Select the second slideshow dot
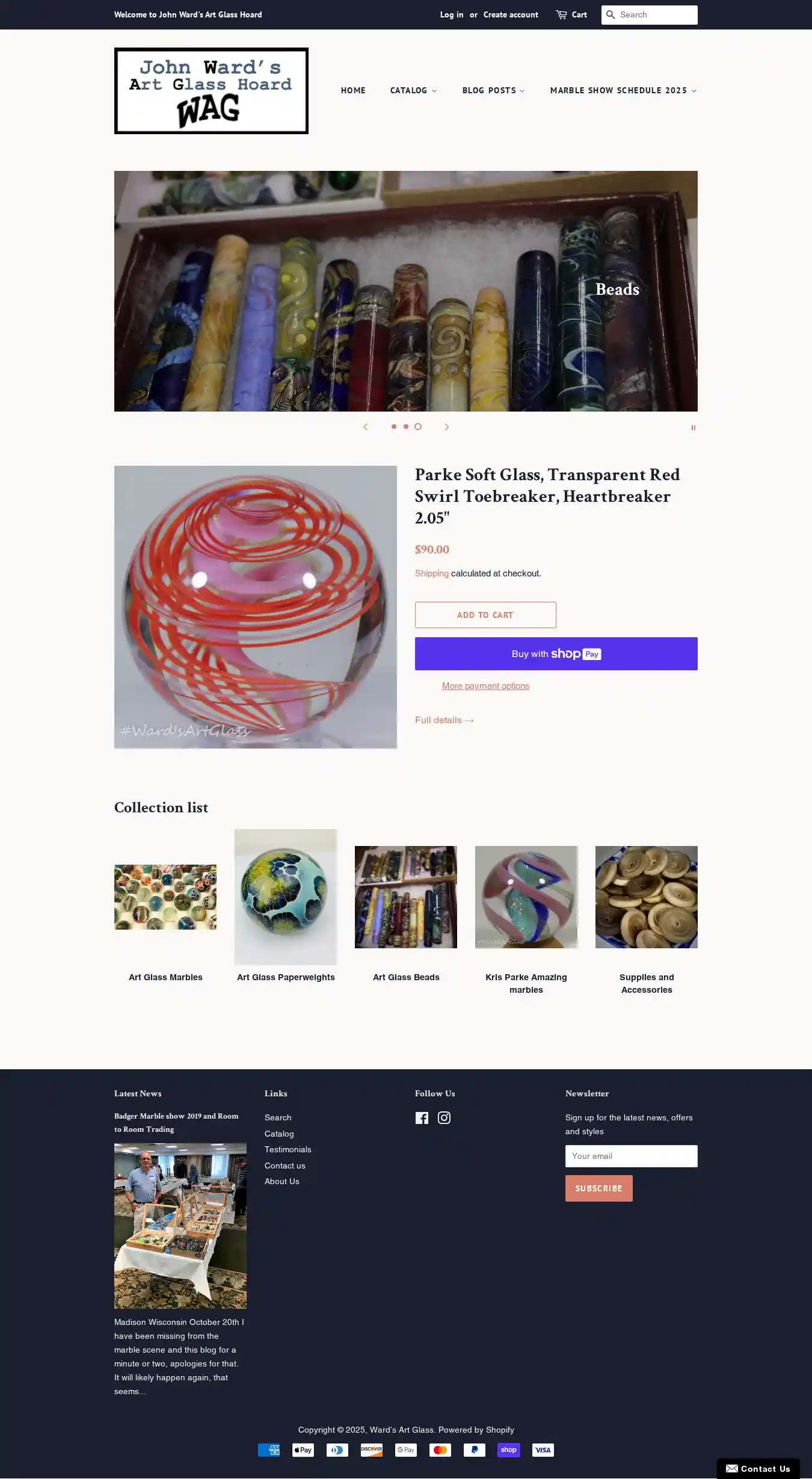This screenshot has width=812, height=1479. coord(406,427)
